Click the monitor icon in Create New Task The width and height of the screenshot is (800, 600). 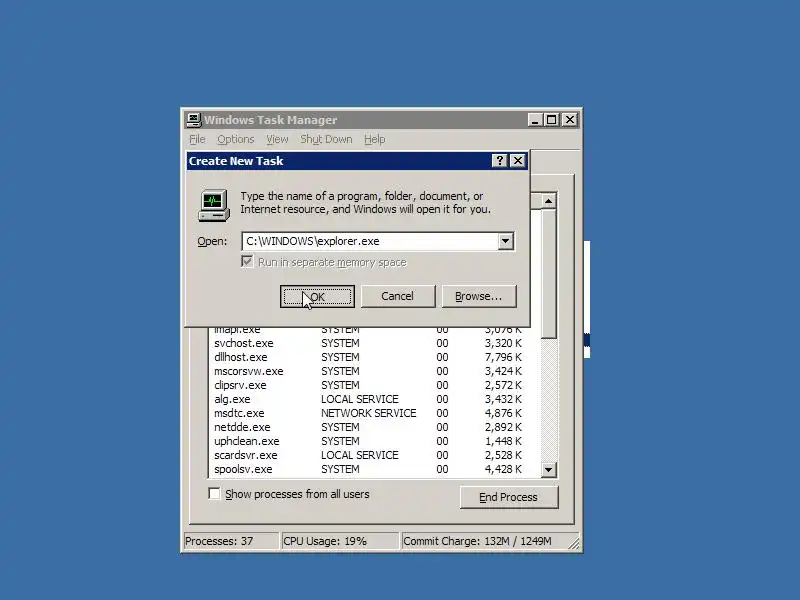click(x=214, y=205)
